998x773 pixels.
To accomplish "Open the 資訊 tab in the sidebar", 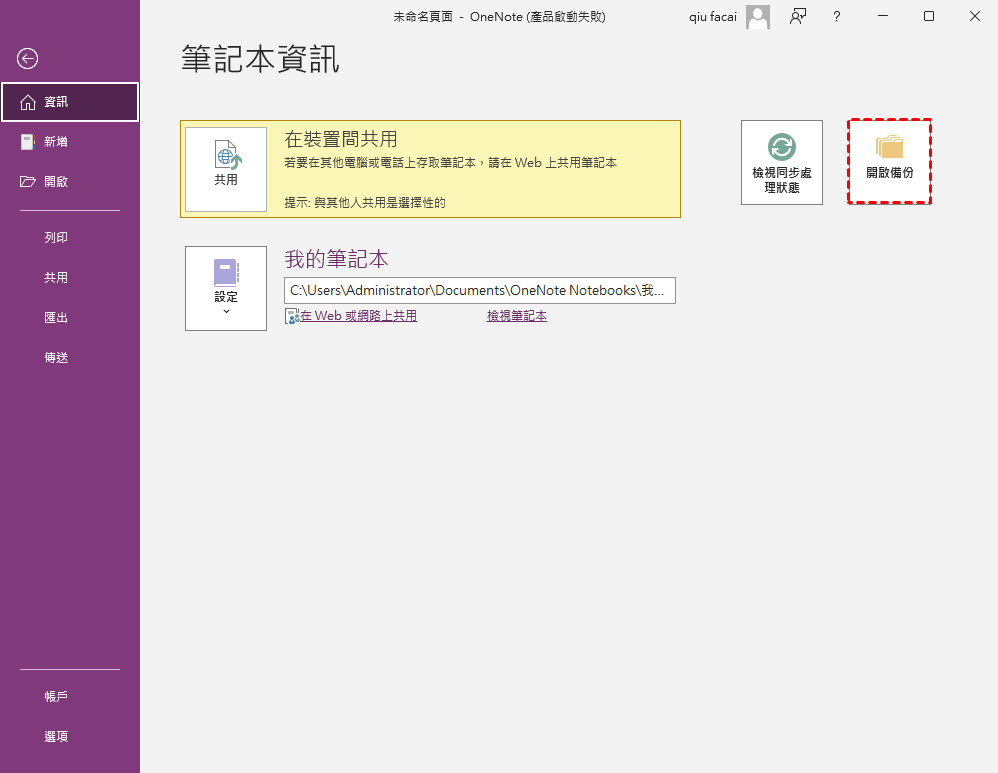I will [70, 102].
